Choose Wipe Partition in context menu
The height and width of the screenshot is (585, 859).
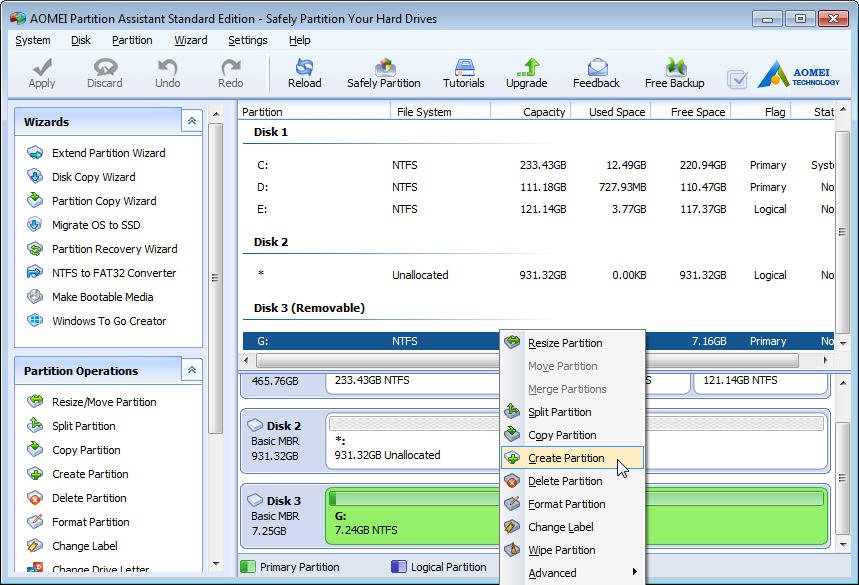click(572, 550)
